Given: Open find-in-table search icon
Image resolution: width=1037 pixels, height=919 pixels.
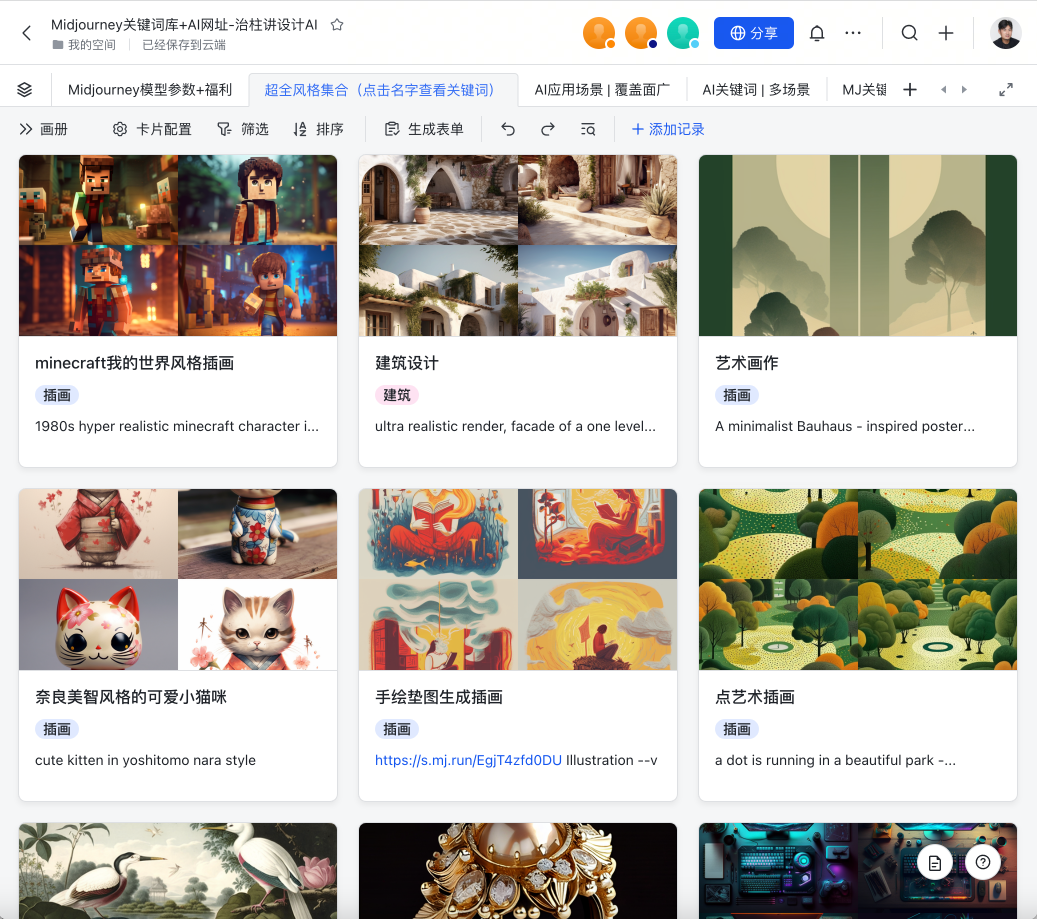Looking at the screenshot, I should coord(588,129).
